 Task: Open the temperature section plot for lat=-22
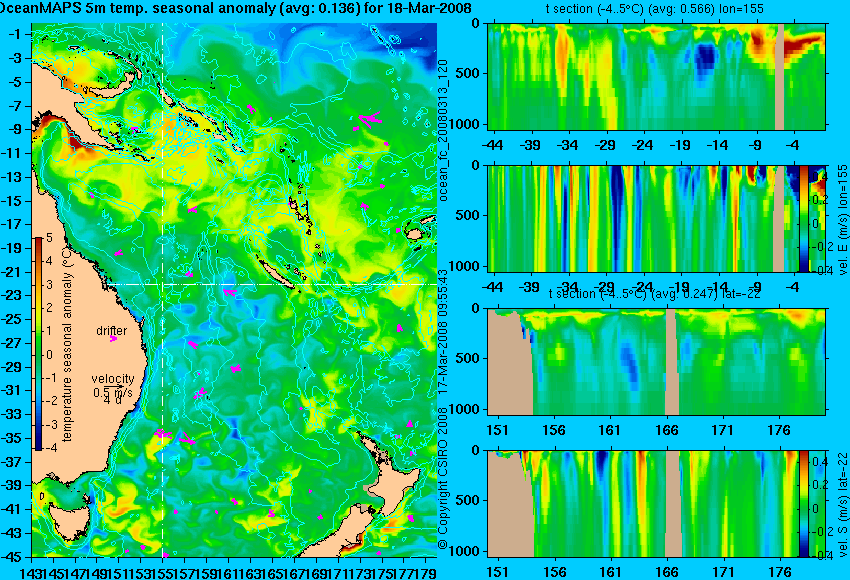[x=656, y=362]
